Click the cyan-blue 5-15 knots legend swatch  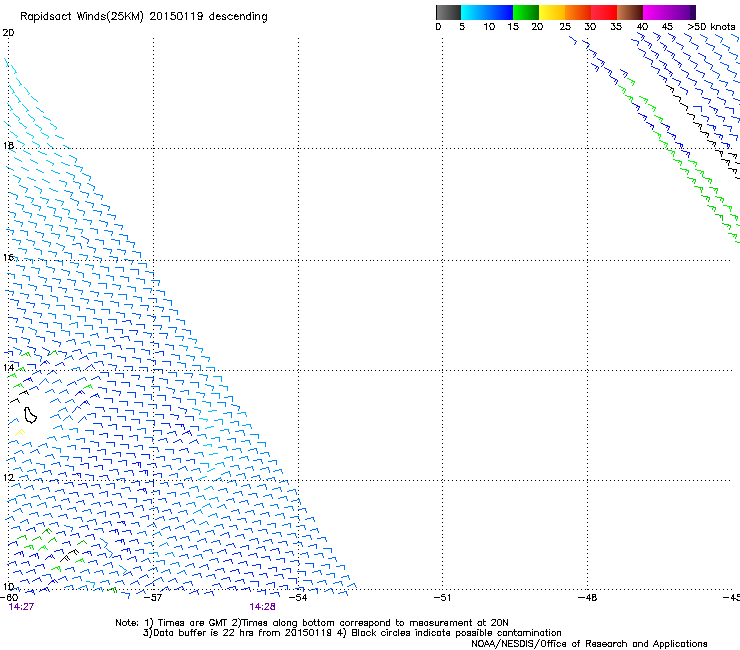tap(487, 12)
